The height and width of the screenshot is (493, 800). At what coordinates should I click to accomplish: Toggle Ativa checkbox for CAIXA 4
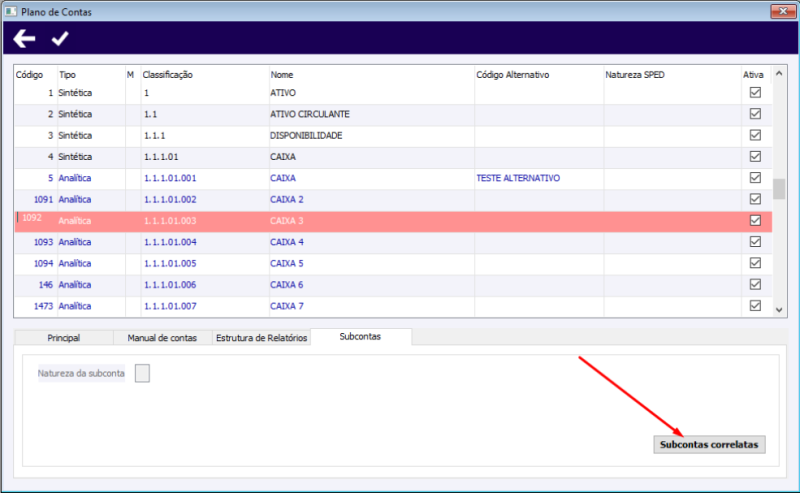(x=755, y=242)
